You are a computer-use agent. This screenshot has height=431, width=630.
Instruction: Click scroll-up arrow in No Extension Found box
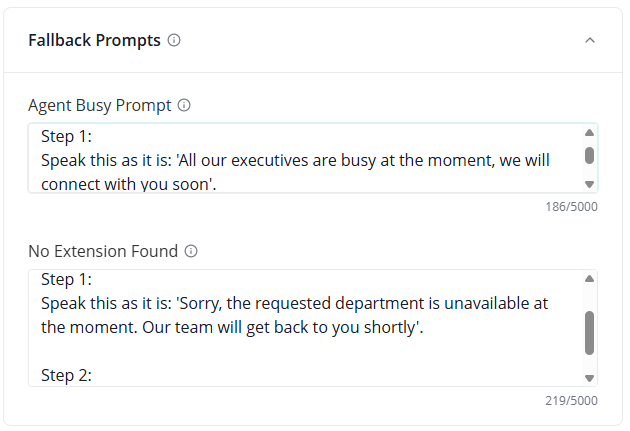point(589,278)
